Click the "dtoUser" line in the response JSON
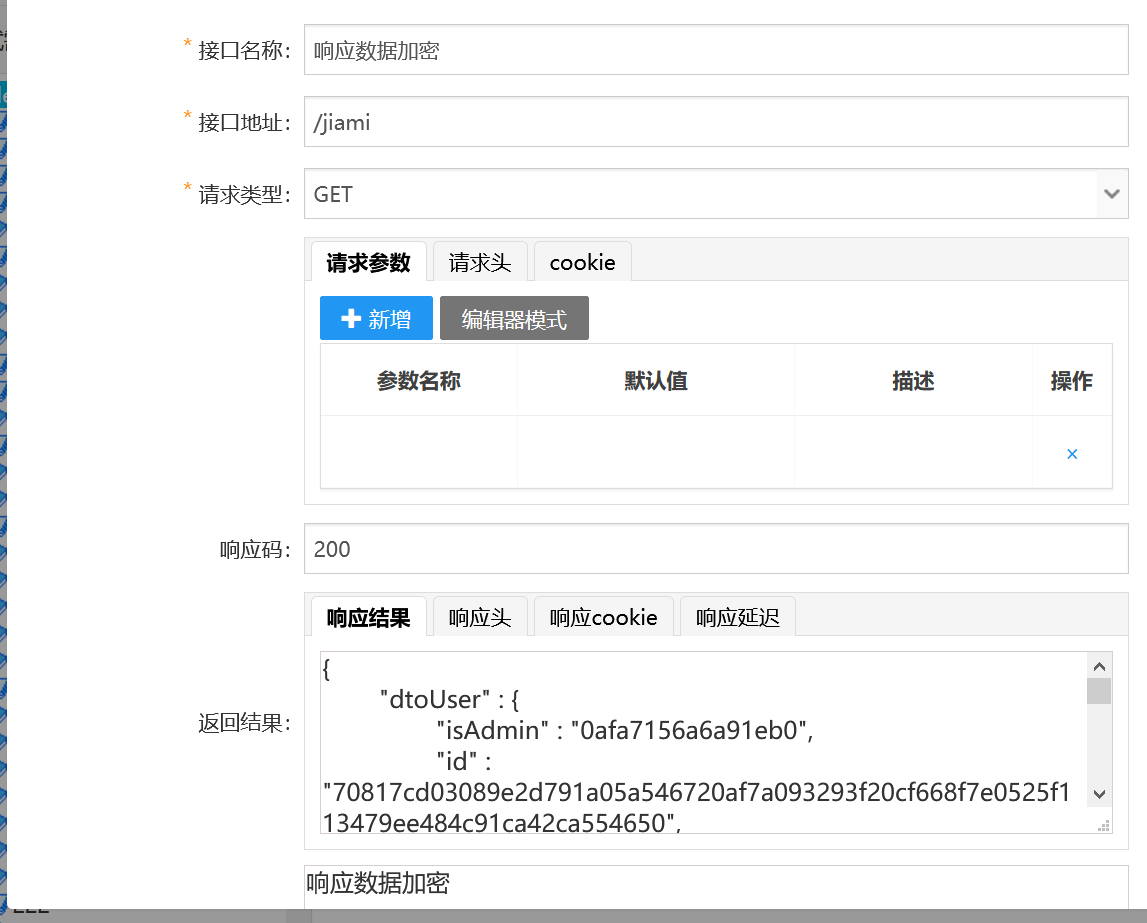Viewport: 1147px width, 923px height. click(449, 699)
